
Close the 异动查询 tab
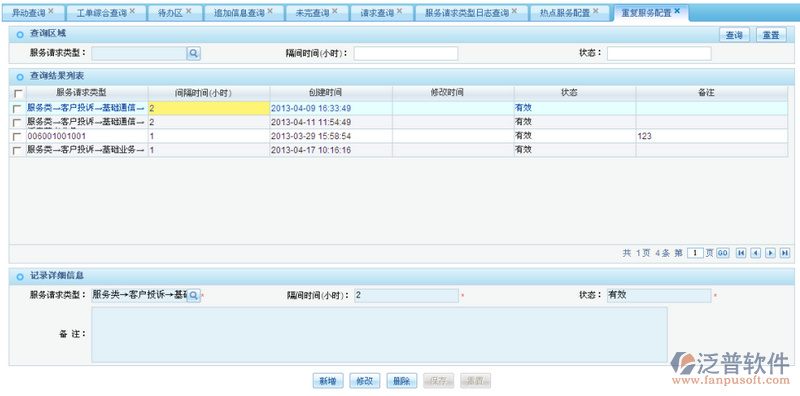[51, 11]
